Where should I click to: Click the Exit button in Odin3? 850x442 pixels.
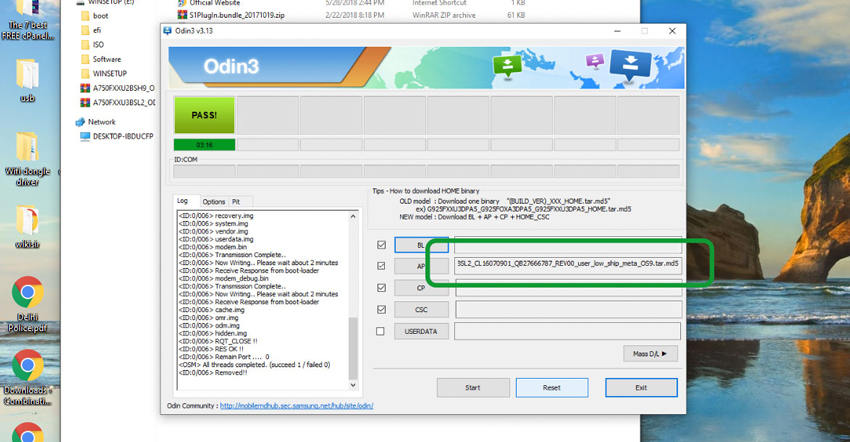pos(641,388)
